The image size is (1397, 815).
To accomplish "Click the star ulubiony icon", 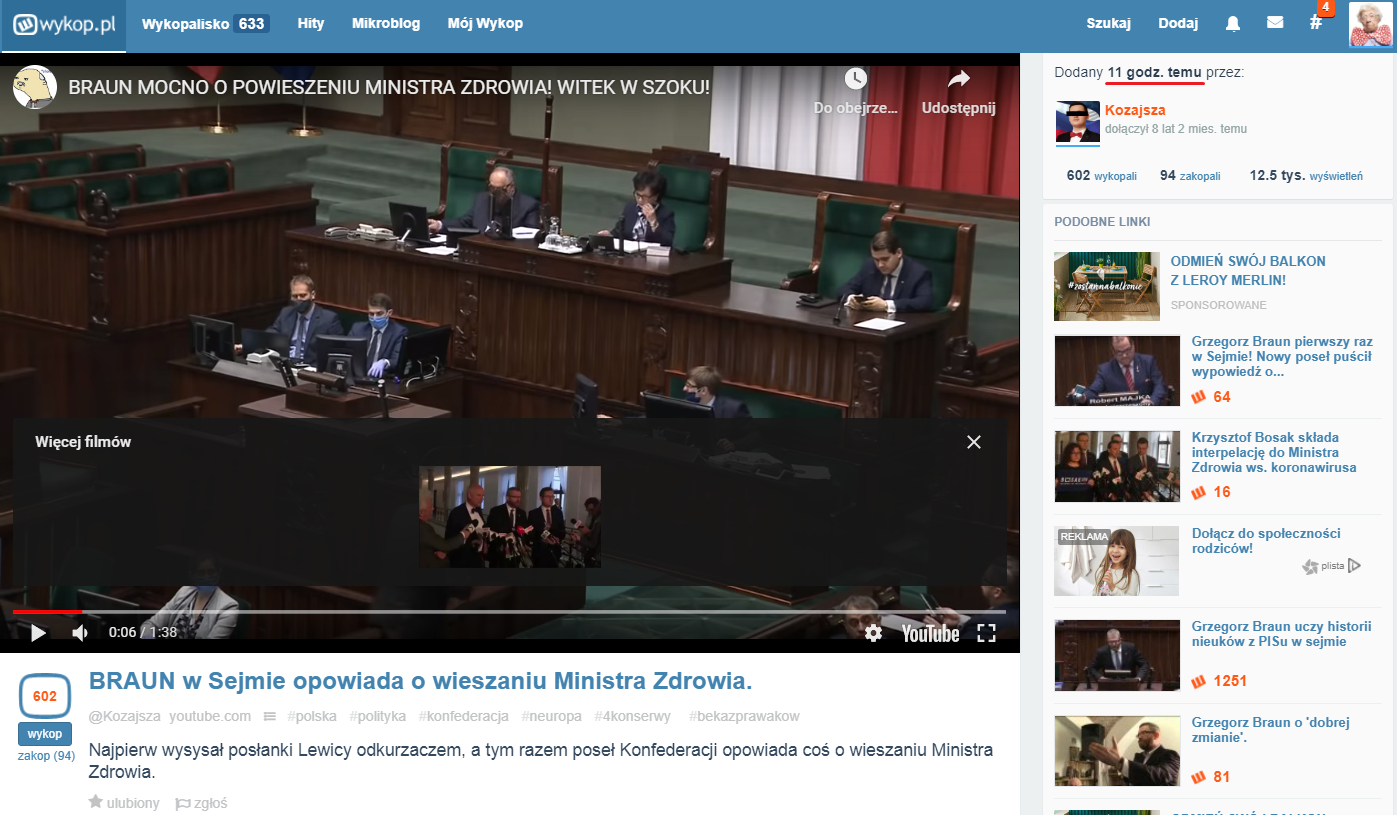I will point(96,802).
